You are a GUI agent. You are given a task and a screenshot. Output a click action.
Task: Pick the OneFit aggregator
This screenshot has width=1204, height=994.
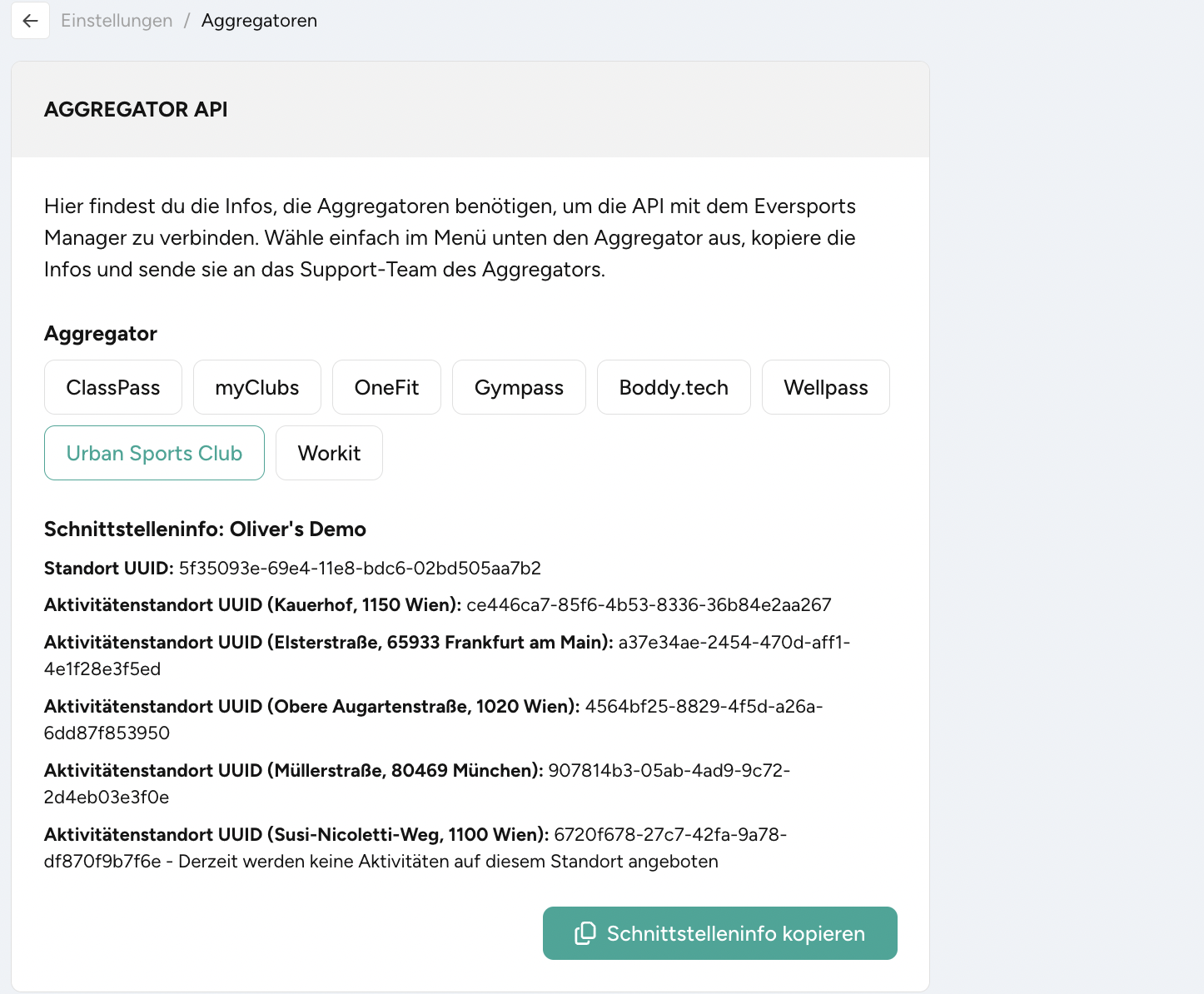pyautogui.click(x=386, y=387)
